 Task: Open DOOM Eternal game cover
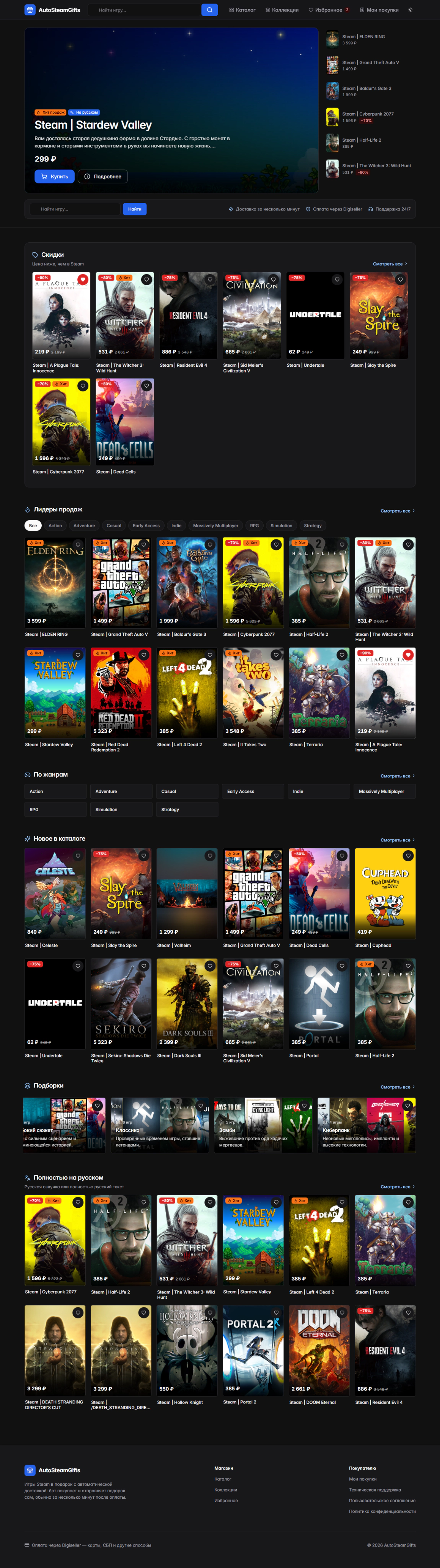click(319, 1351)
